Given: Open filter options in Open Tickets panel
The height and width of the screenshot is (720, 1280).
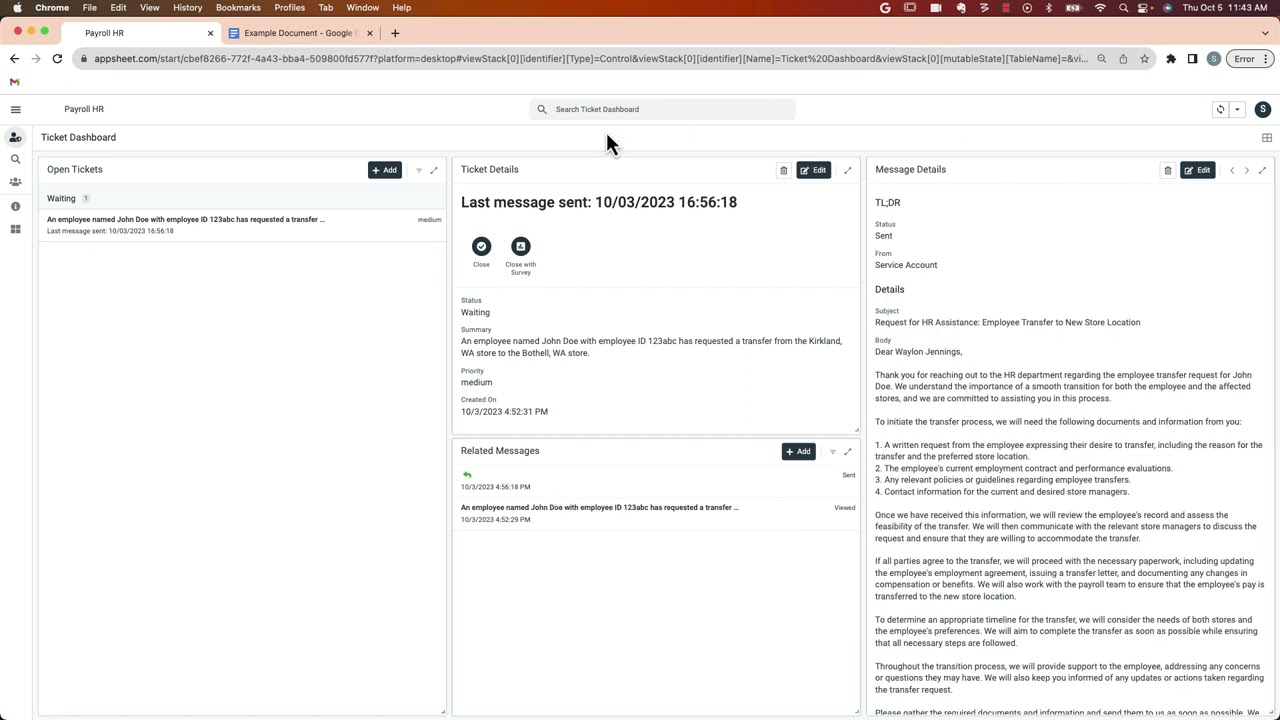Looking at the screenshot, I should [419, 170].
